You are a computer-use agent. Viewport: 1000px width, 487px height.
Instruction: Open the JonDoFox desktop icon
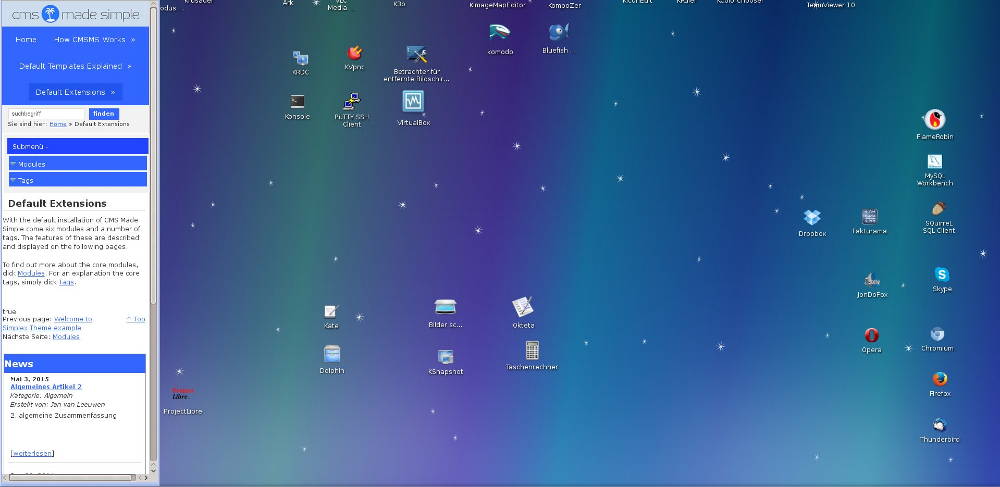[x=872, y=280]
